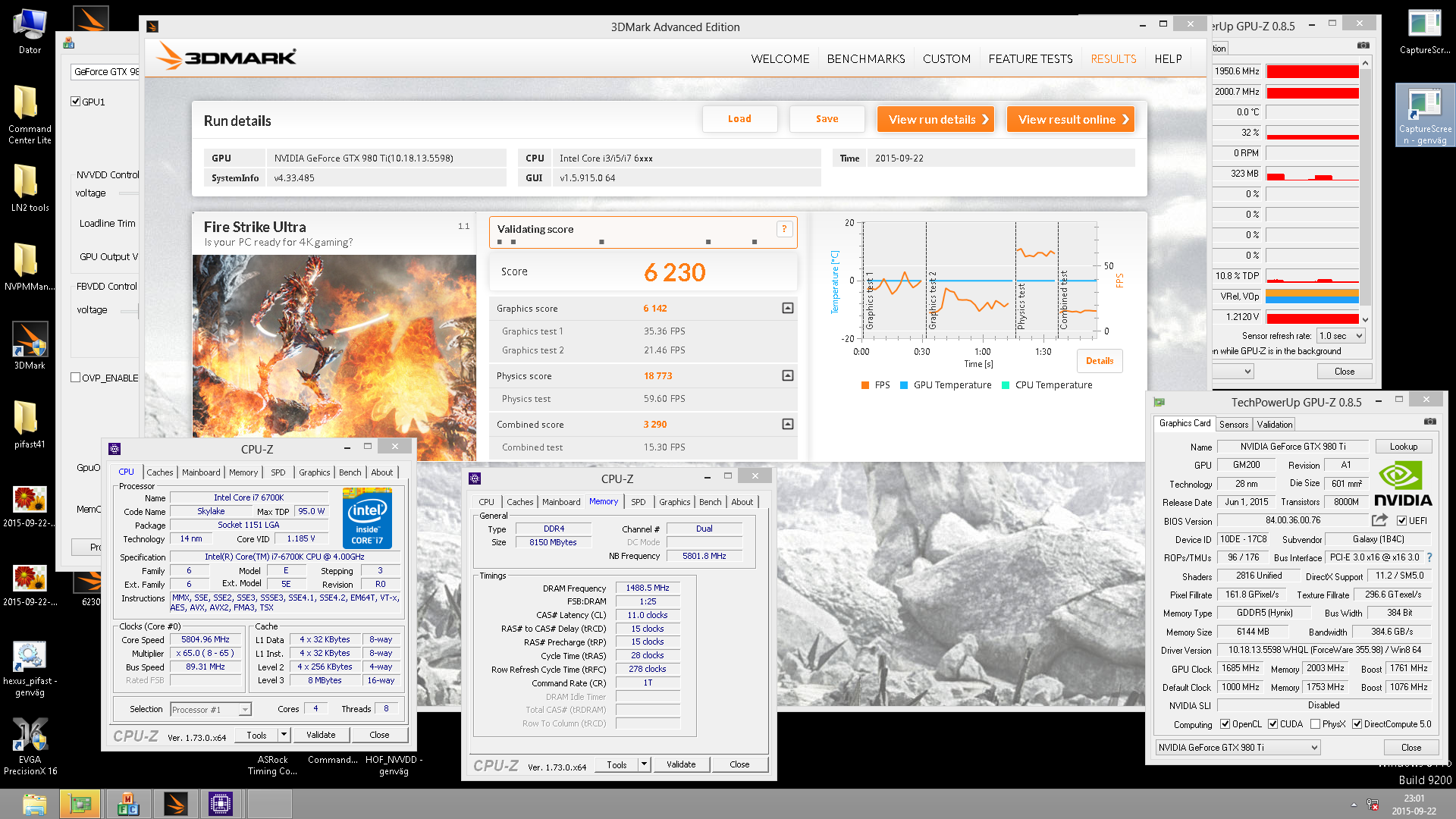Collapse the Graphics score section
The height and width of the screenshot is (819, 1456).
(x=788, y=308)
